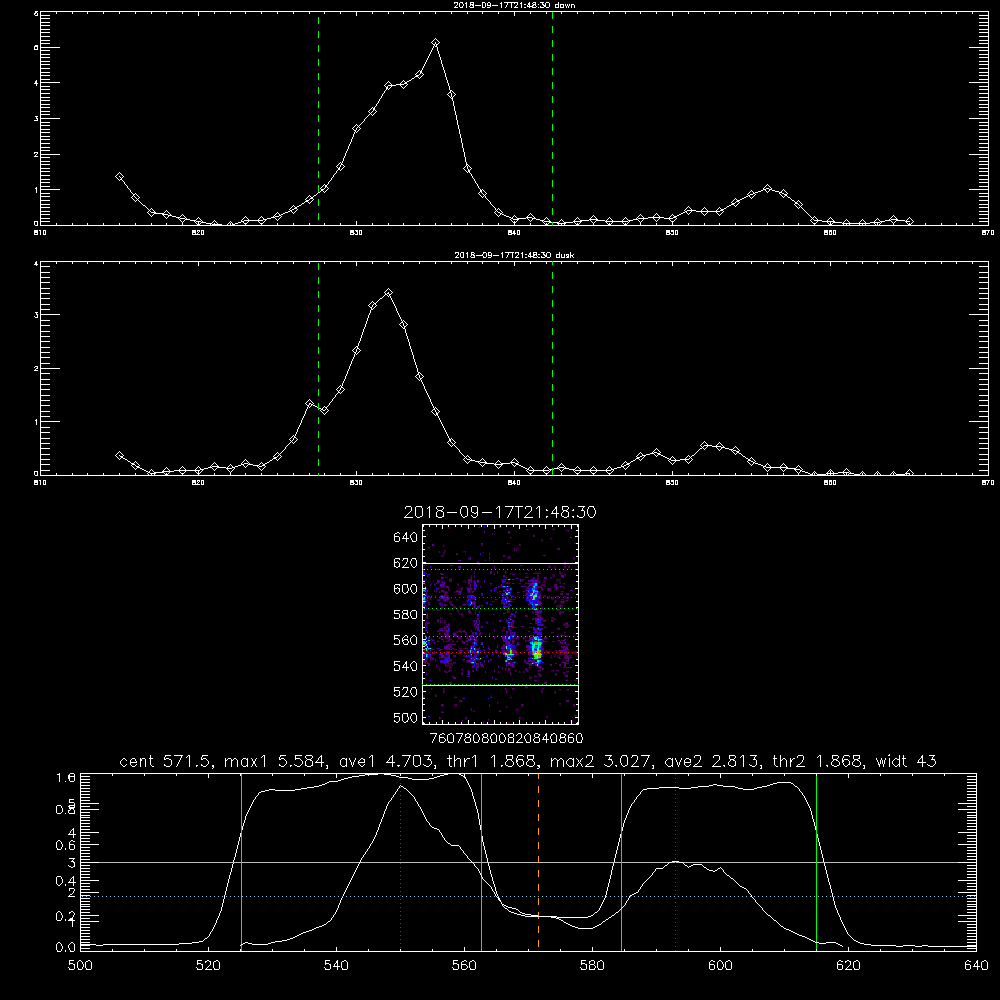Click the secondary peak marker on the right of the dawn plot

pyautogui.click(x=767, y=189)
